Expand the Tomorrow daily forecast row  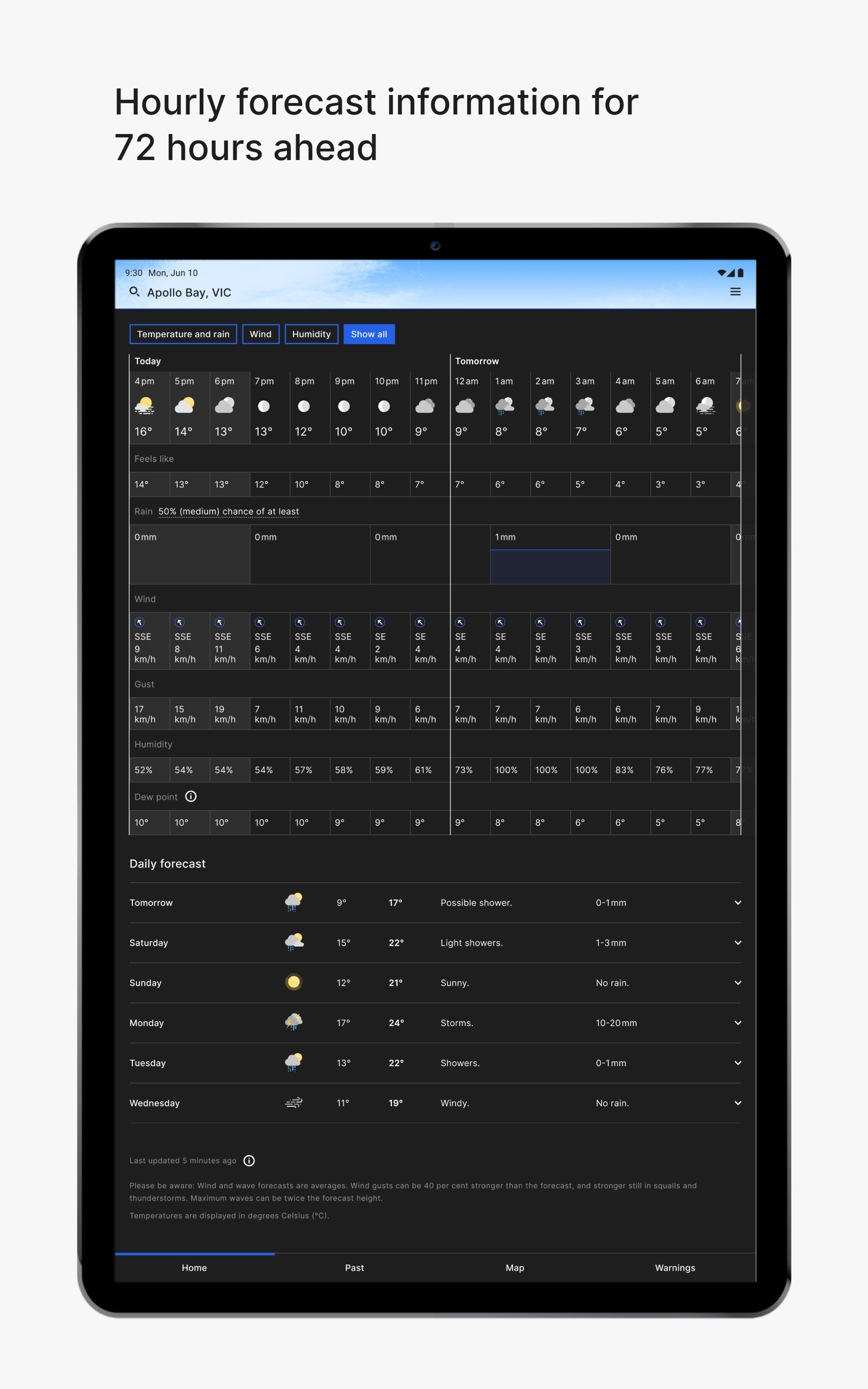pyautogui.click(x=738, y=903)
